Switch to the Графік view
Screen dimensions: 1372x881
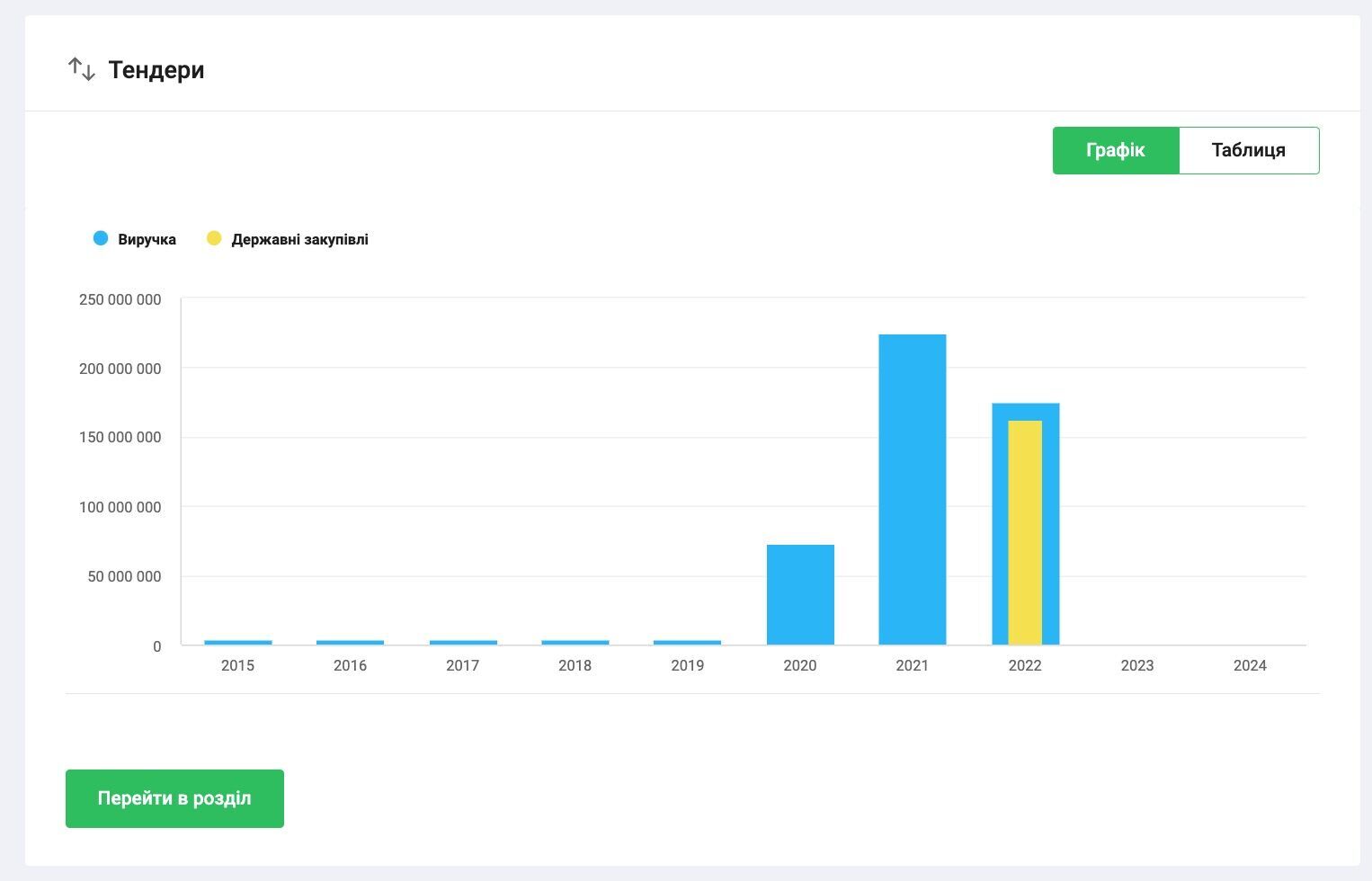pyautogui.click(x=1116, y=150)
